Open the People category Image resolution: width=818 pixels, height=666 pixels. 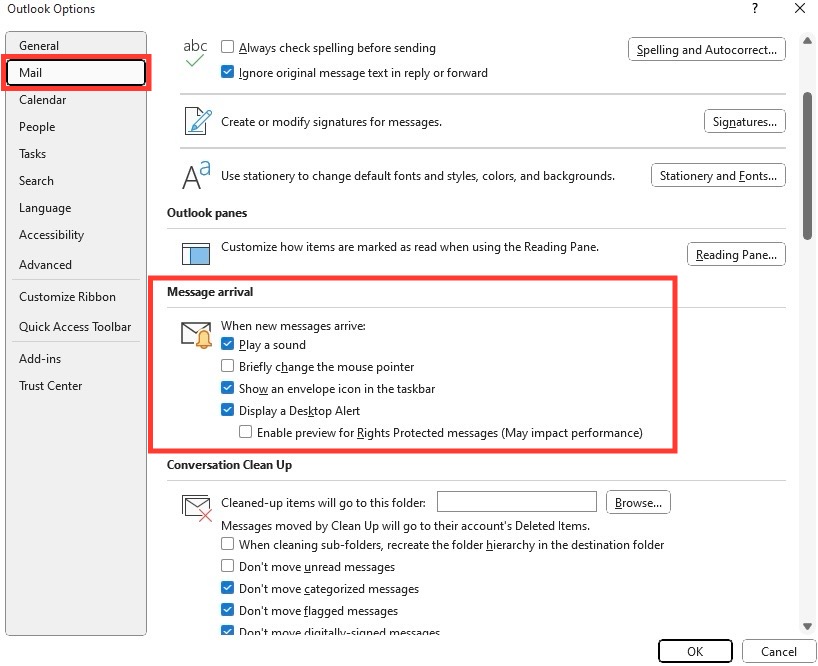(76, 127)
